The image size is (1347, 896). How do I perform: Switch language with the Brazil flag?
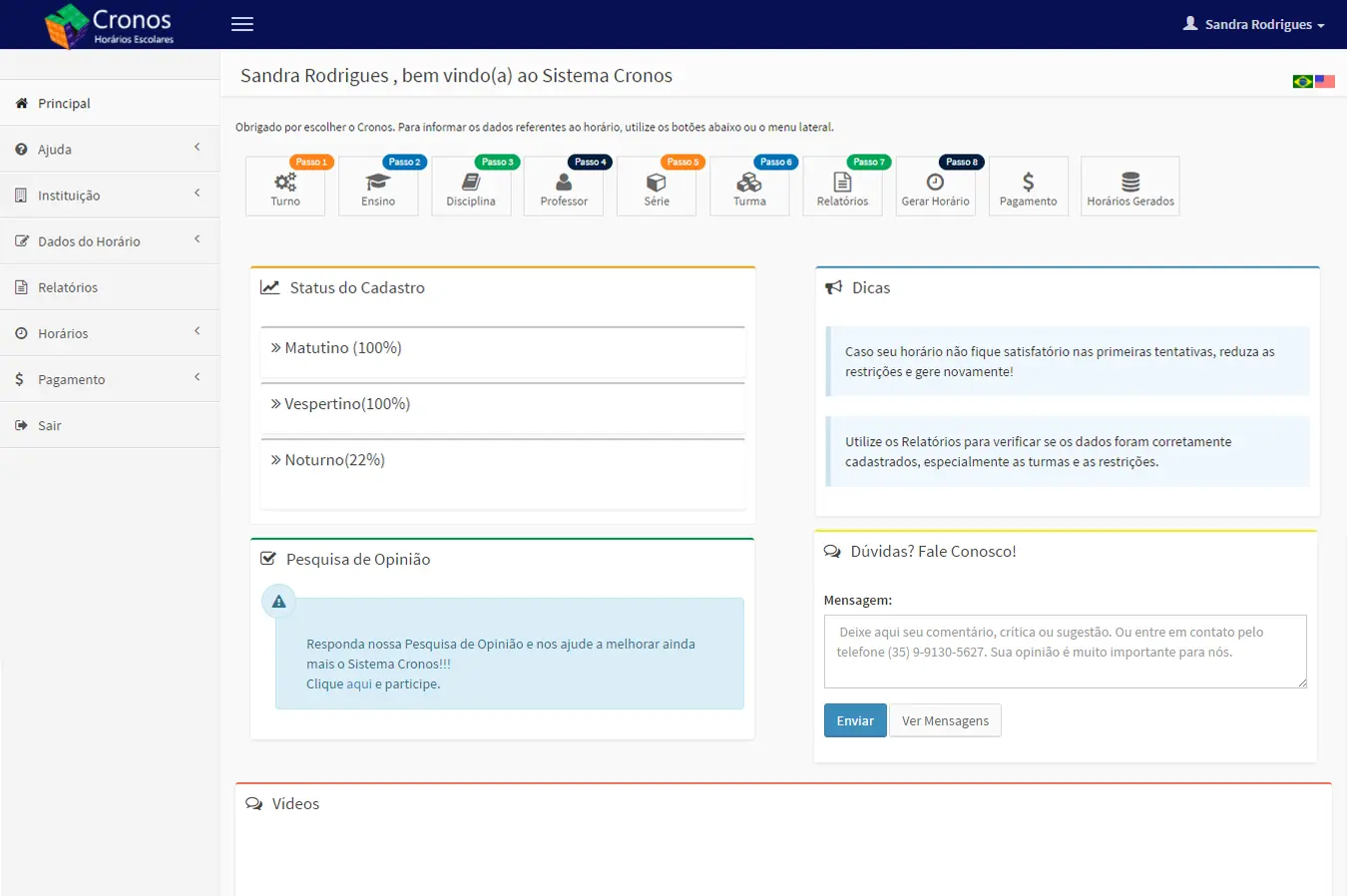coord(1302,81)
